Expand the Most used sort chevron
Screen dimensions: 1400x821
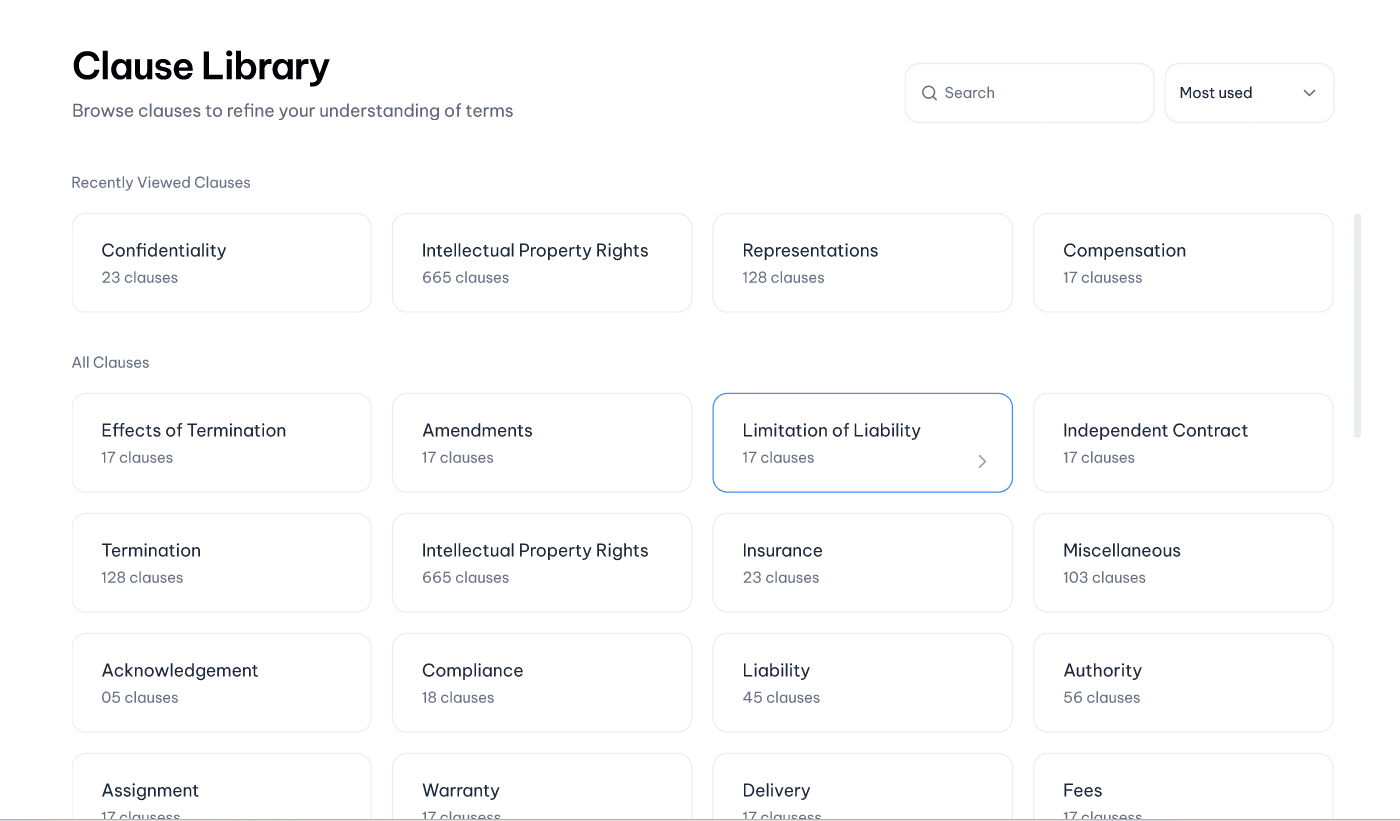pyautogui.click(x=1309, y=93)
